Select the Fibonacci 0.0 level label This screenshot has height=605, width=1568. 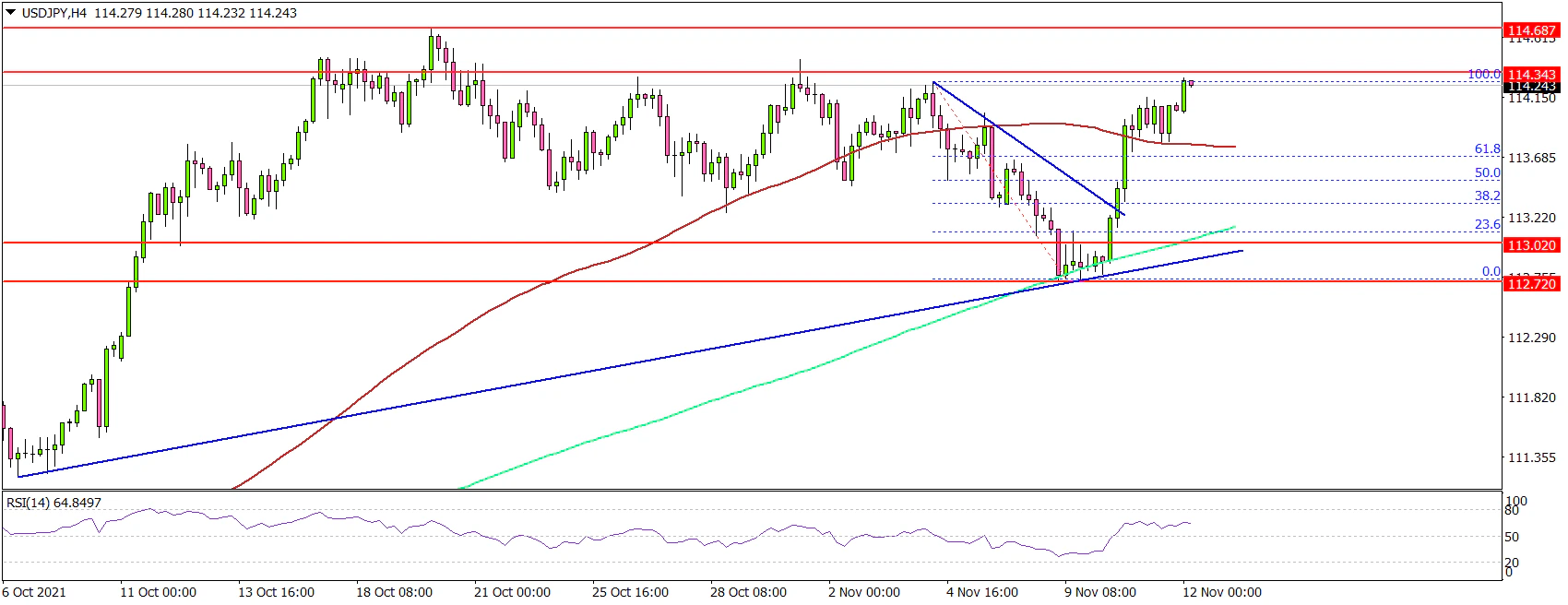[1491, 271]
